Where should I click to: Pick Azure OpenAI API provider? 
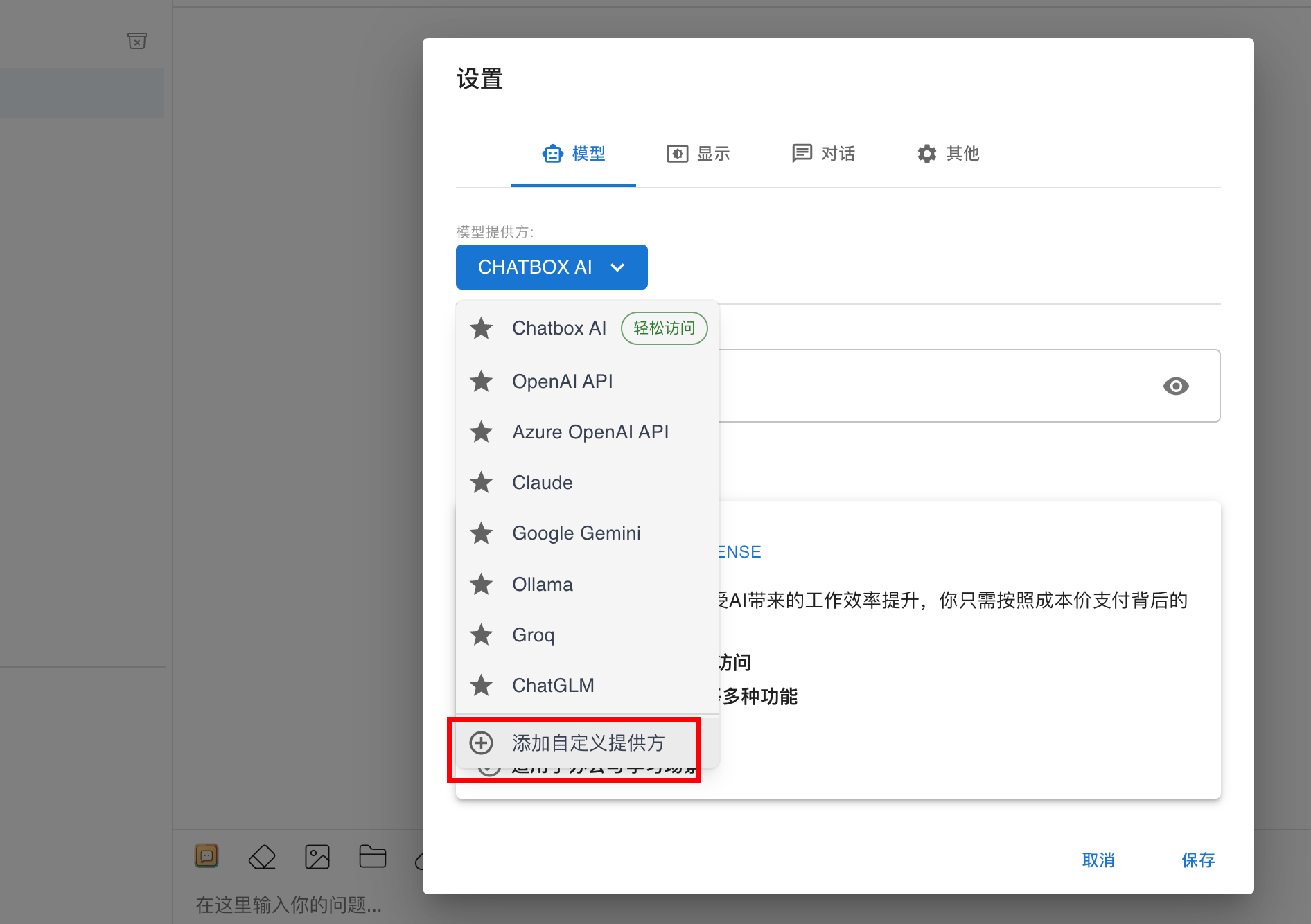(x=588, y=432)
